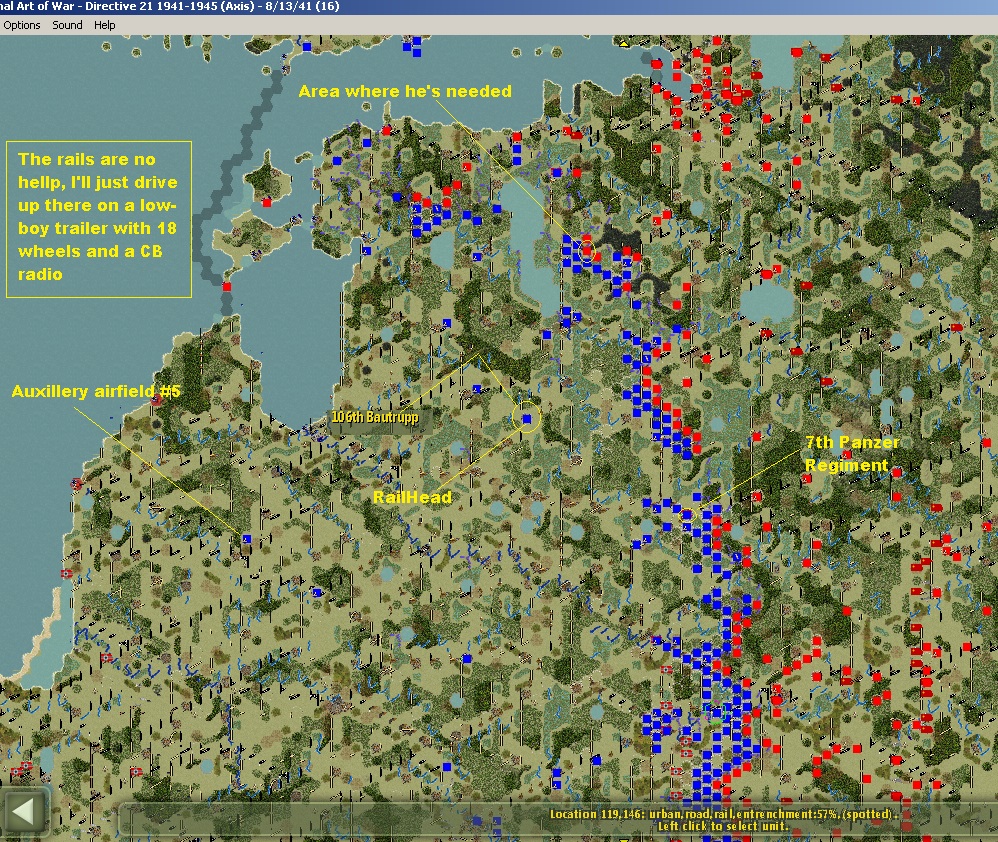Click the Location 119,146 status text
998x842 pixels.
click(724, 813)
